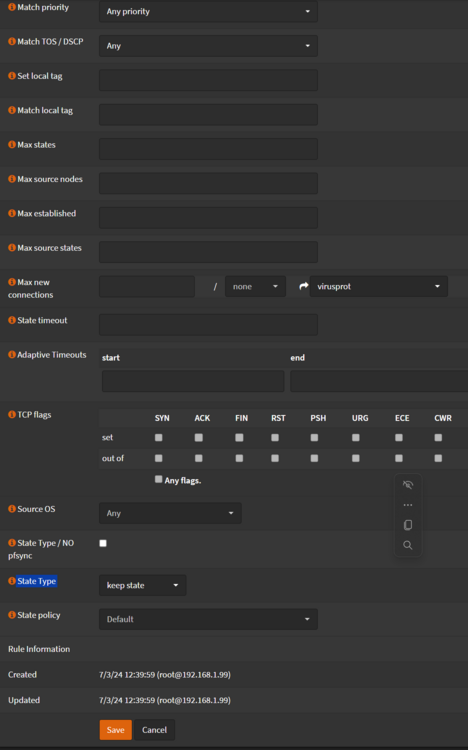Screen dimensions: 468x750
Task: Click the Cancel button
Action: (x=154, y=729)
